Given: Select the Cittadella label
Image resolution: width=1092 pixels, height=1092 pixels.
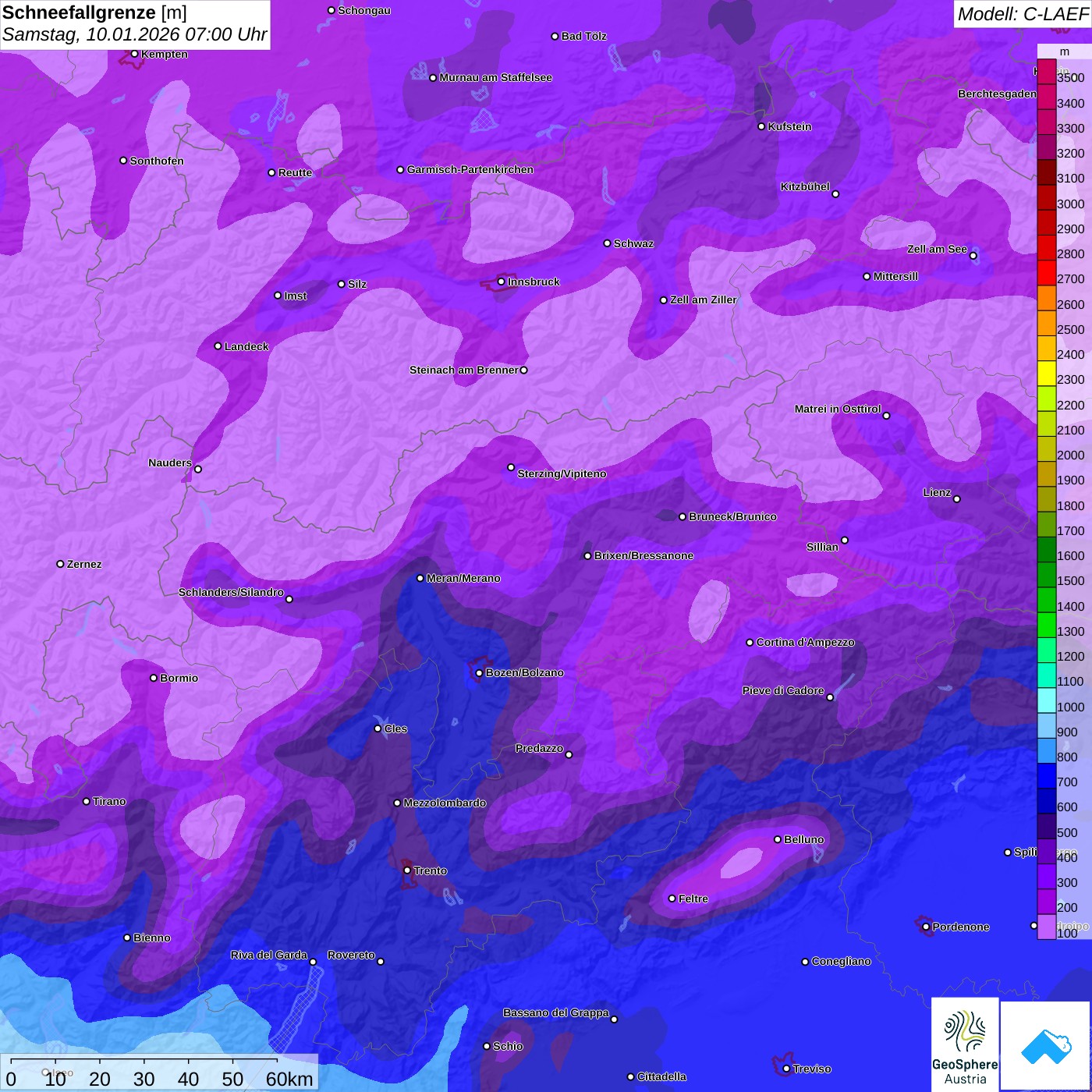Looking at the screenshot, I should pos(662,1076).
